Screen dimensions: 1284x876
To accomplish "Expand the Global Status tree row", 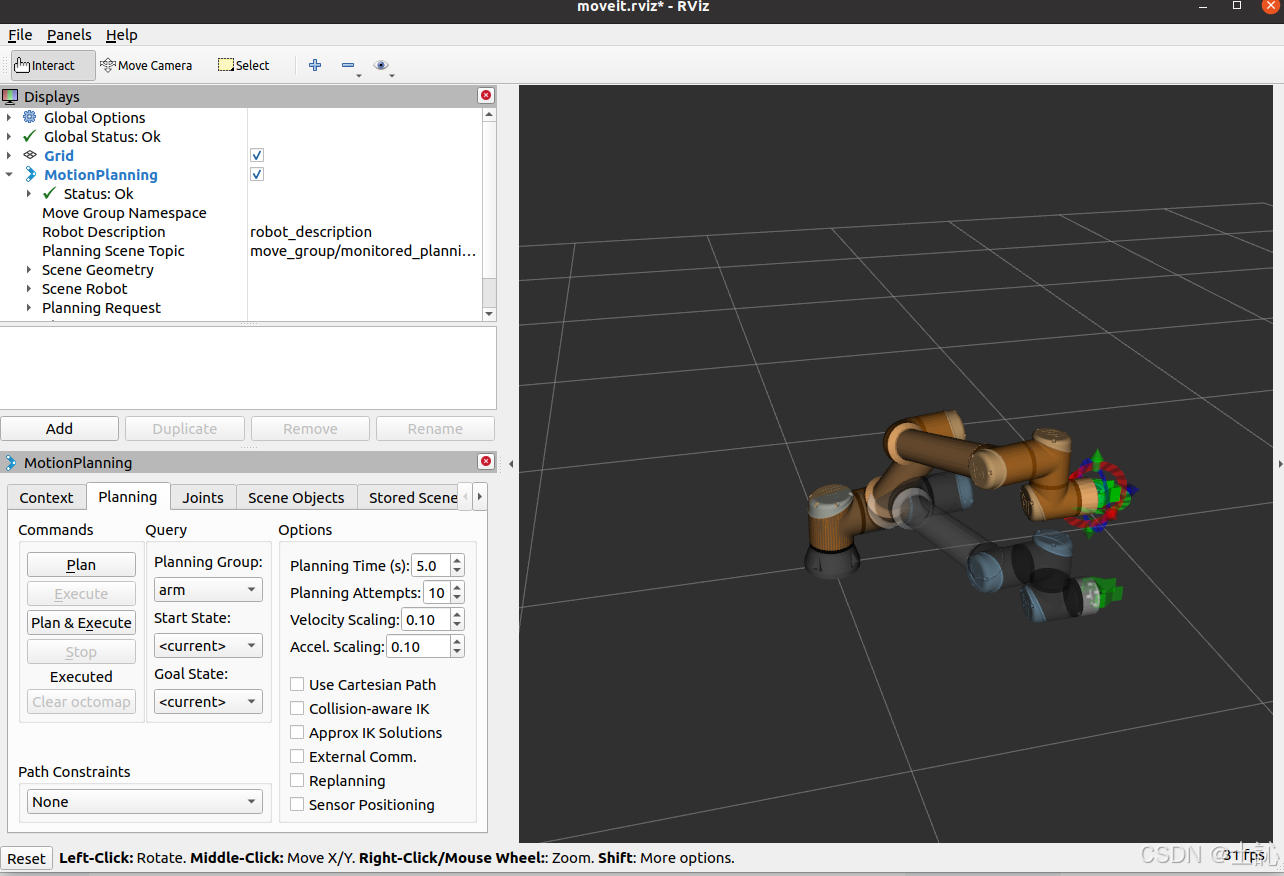I will click(x=9, y=136).
